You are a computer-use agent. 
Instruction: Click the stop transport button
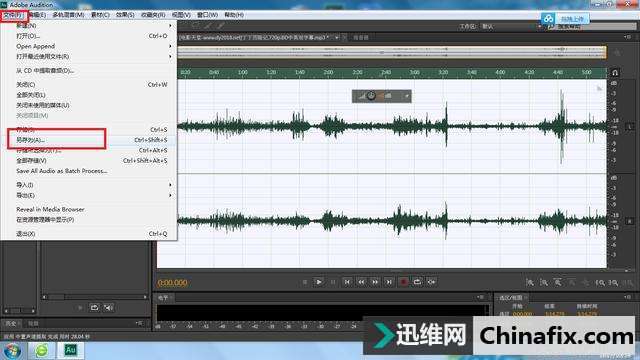pos(305,282)
